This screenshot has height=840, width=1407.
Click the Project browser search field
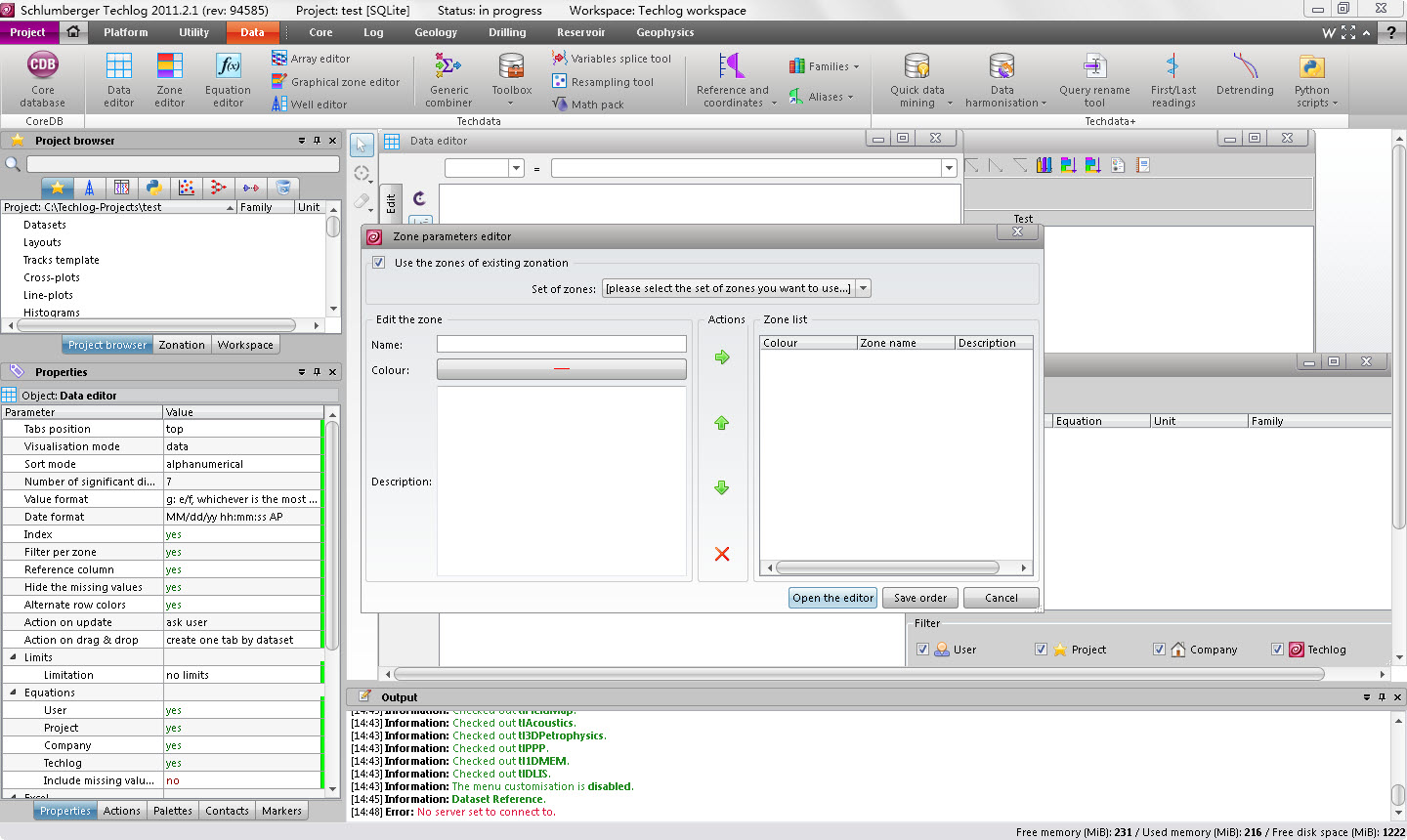pos(183,164)
